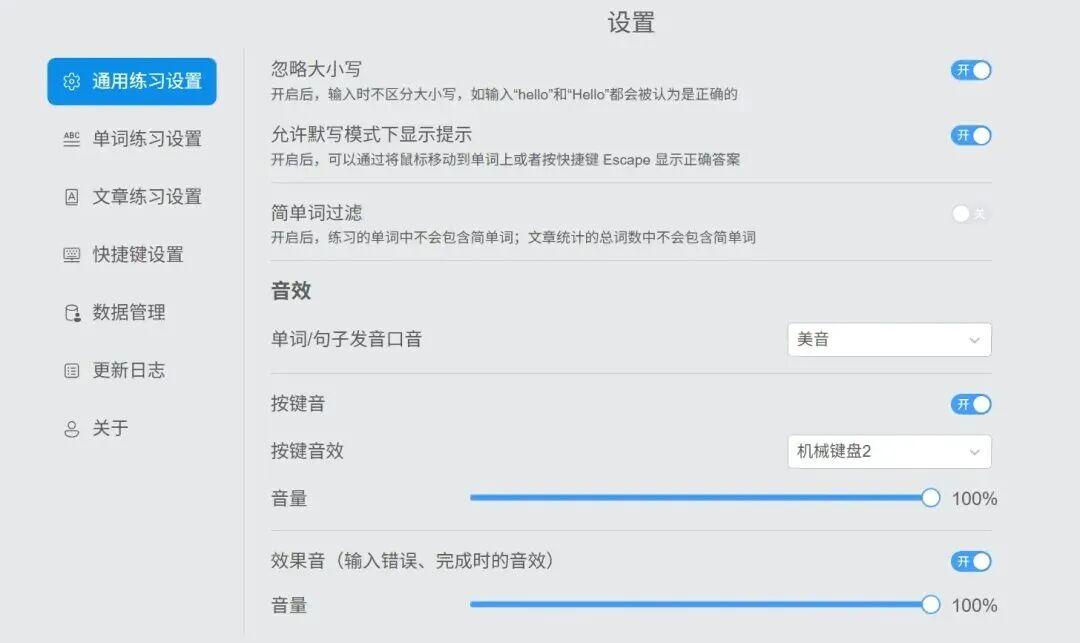Viewport: 1080px width, 643px height.
Task: Select the database icon for 数据管理
Action: tap(71, 312)
